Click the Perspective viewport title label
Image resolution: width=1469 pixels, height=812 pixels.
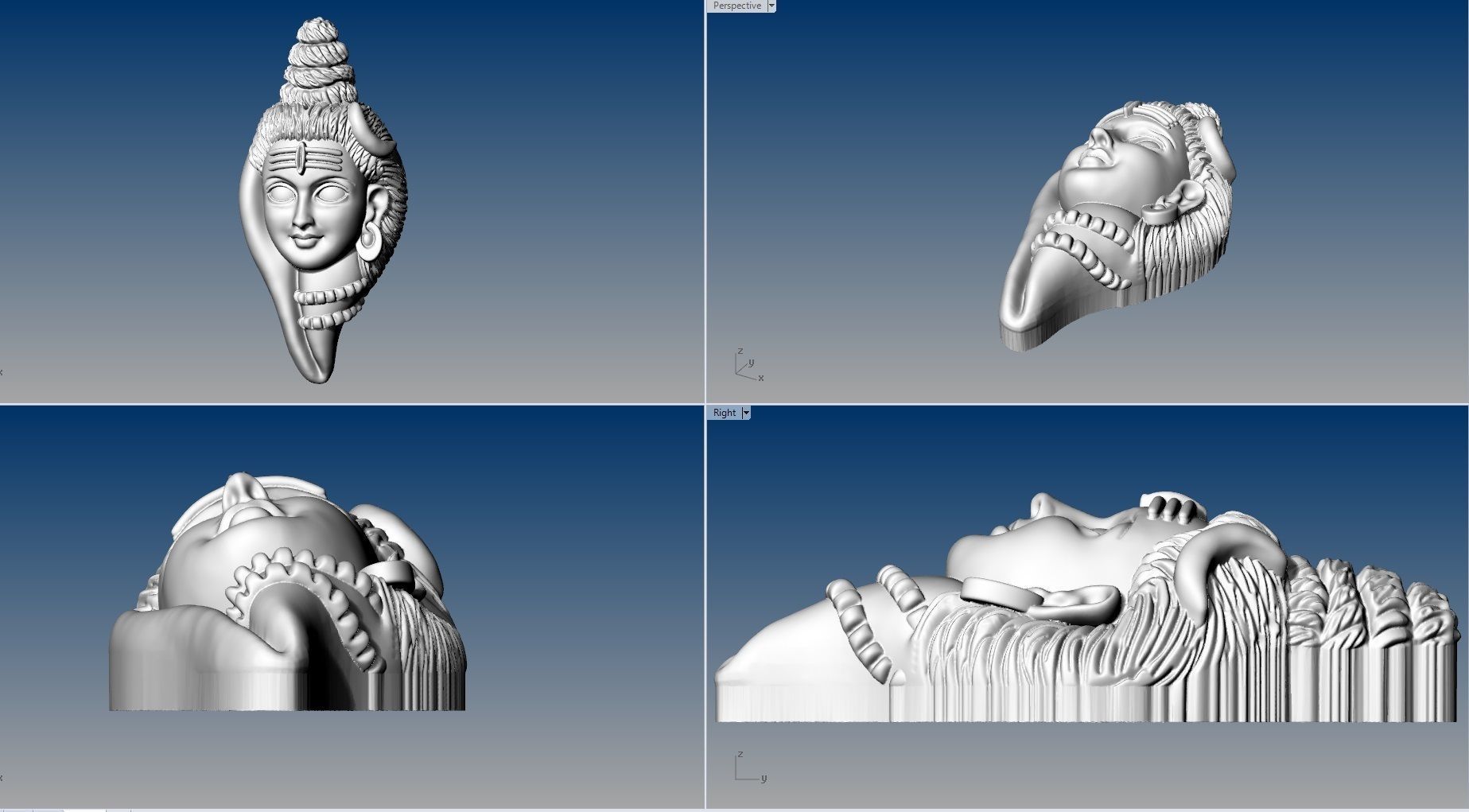(x=736, y=6)
